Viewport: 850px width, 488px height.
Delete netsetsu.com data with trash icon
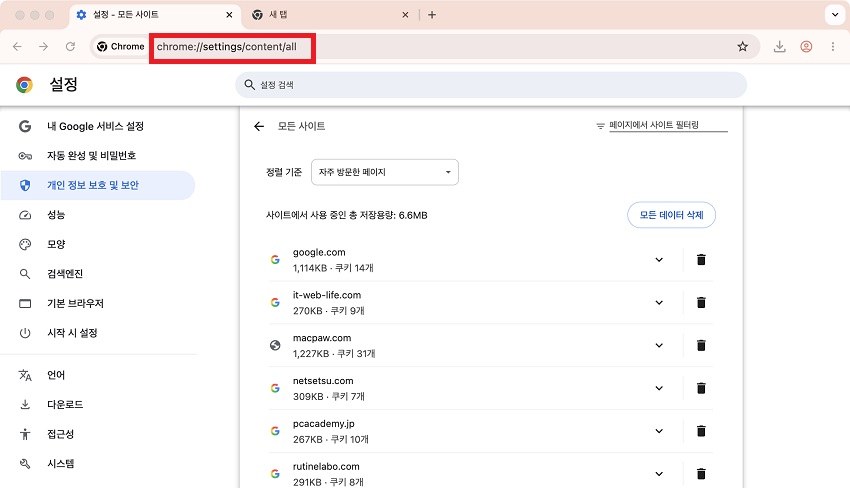(x=701, y=388)
